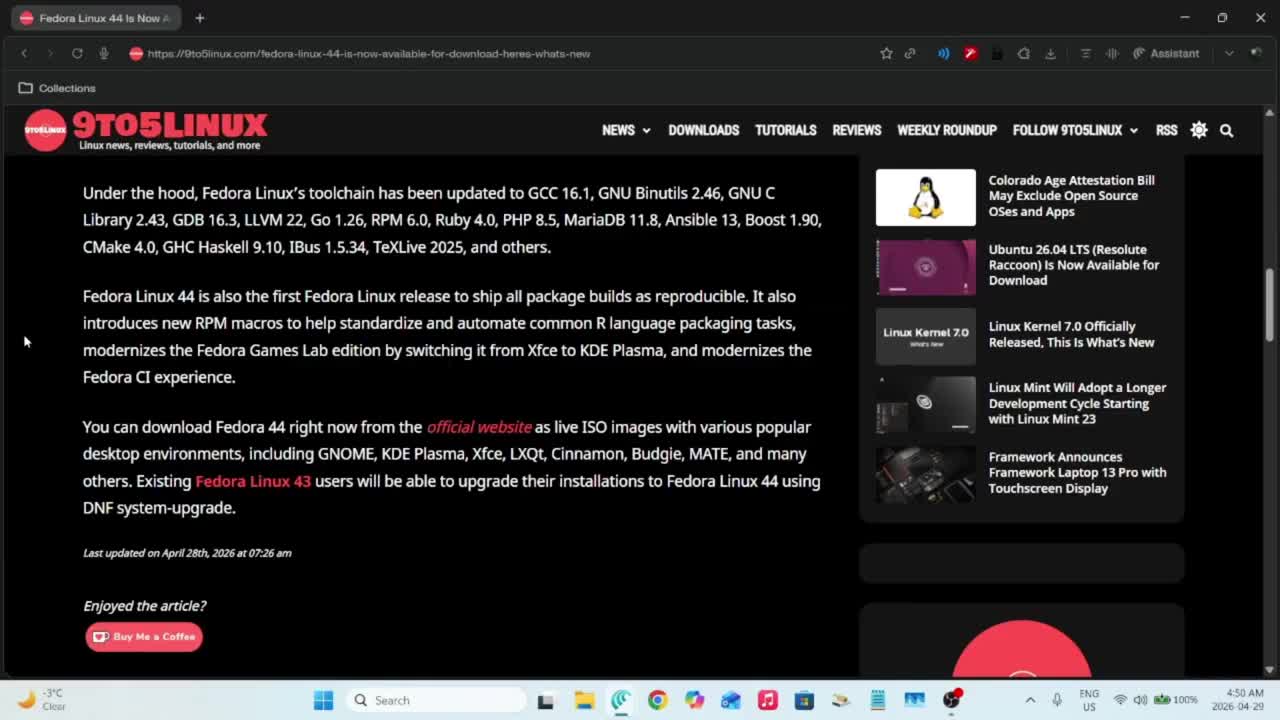Open the REVIEWS menu item
This screenshot has height=720, width=1280.
856,130
